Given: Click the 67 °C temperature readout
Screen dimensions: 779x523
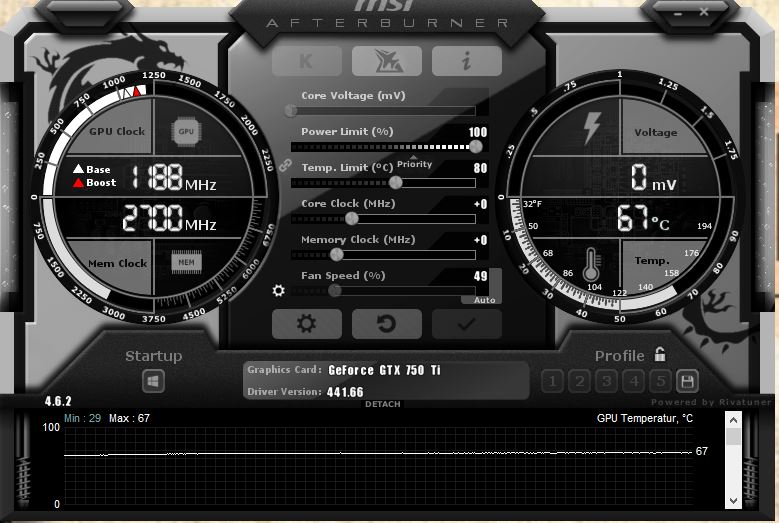Looking at the screenshot, I should pyautogui.click(x=643, y=219).
